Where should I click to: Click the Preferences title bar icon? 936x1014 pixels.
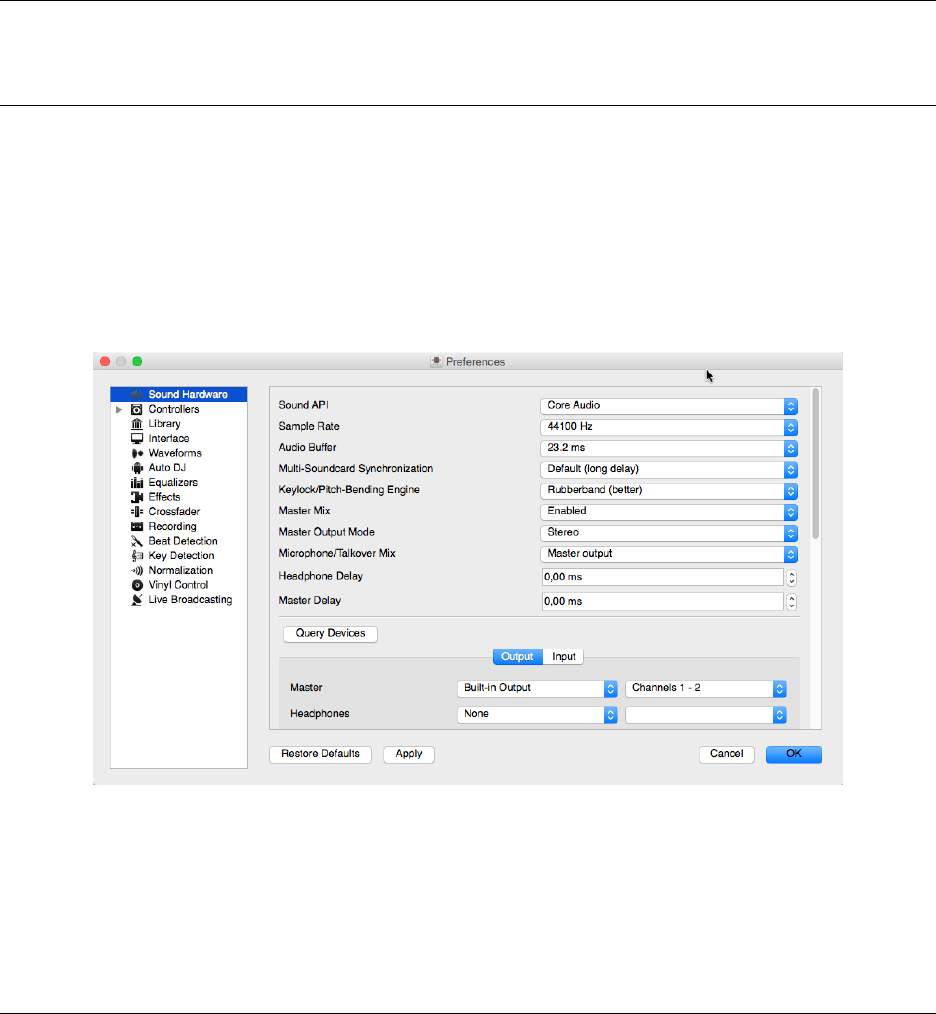point(437,361)
